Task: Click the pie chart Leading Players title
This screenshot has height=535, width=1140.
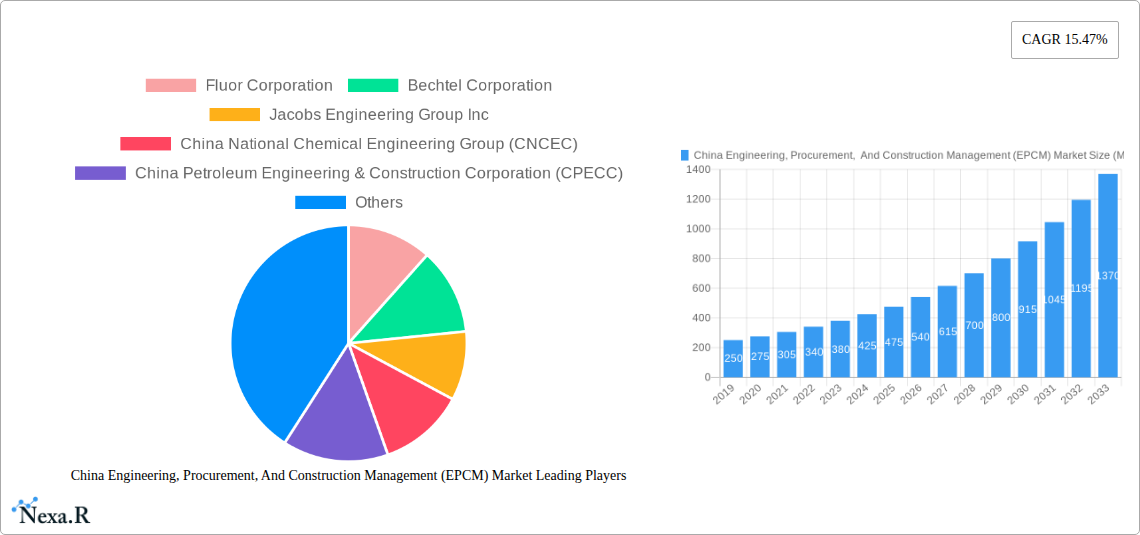Action: click(x=348, y=476)
